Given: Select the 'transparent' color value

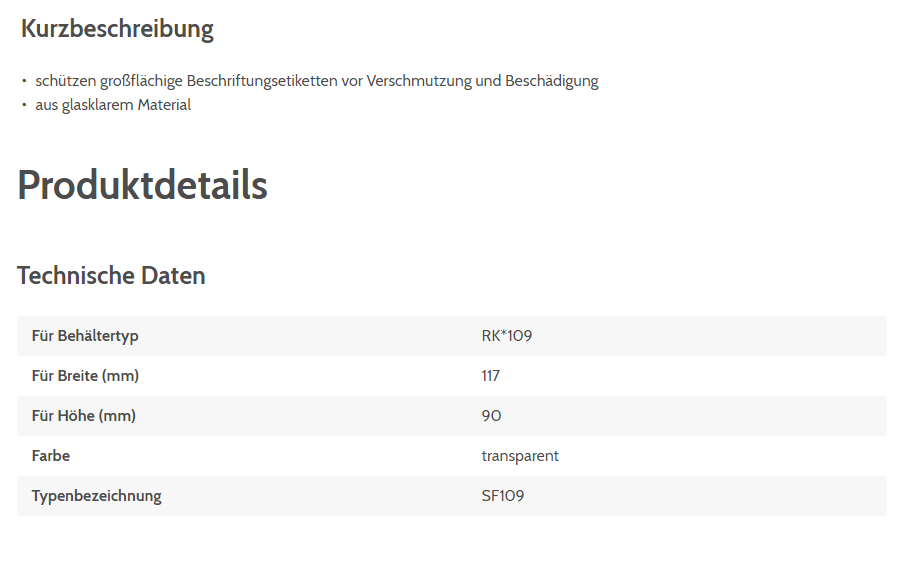Looking at the screenshot, I should (x=520, y=456).
